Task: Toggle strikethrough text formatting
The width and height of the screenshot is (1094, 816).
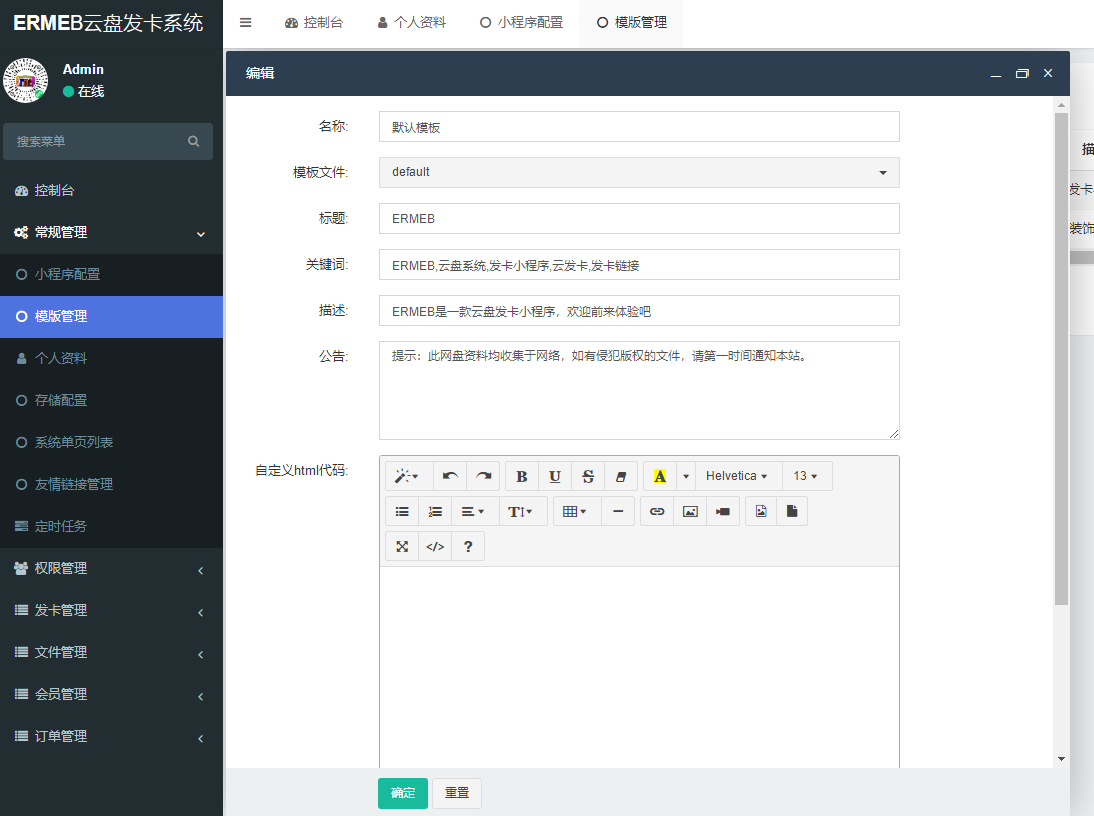Action: [588, 476]
